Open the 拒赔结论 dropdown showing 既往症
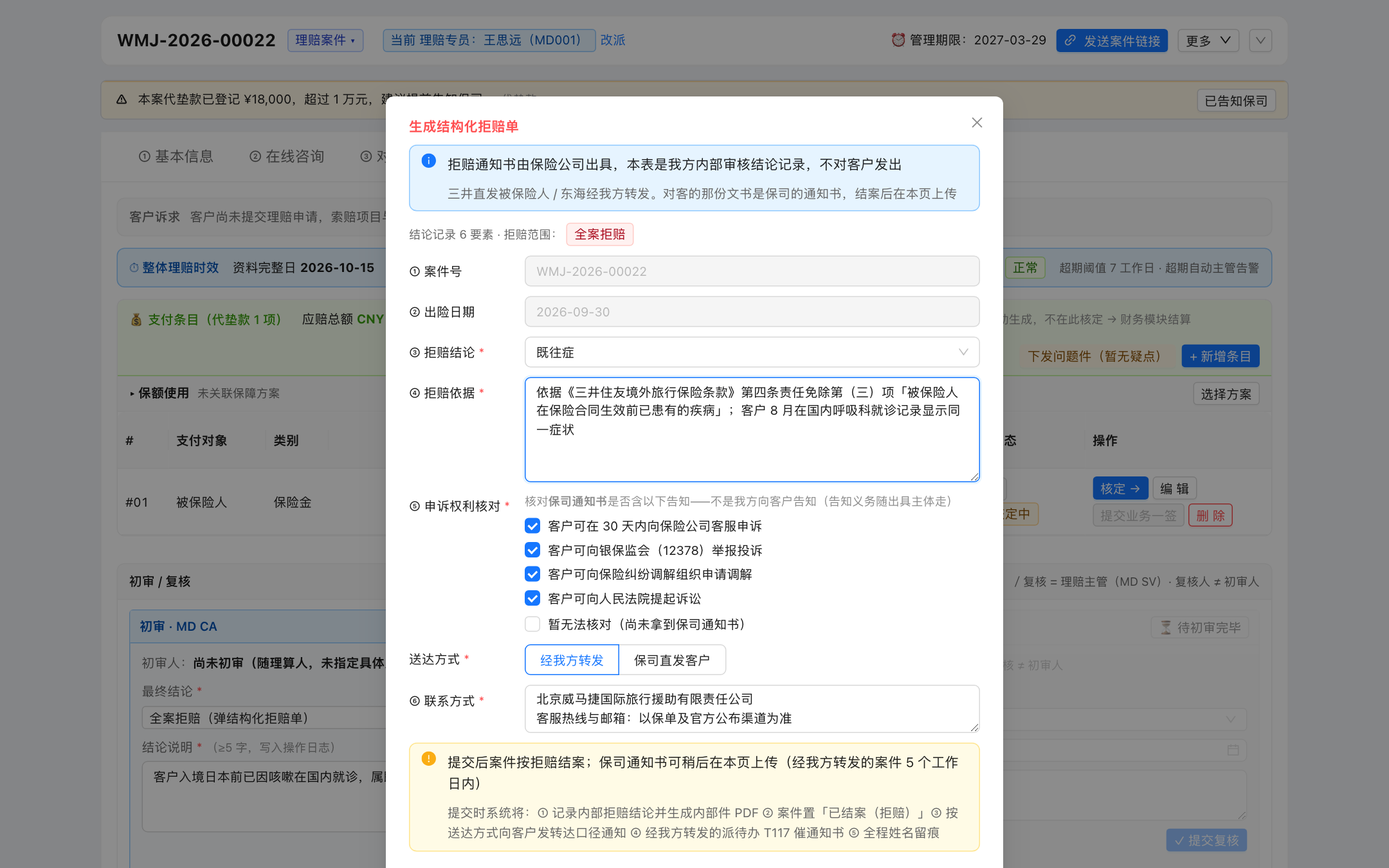The height and width of the screenshot is (868, 1389). (752, 352)
